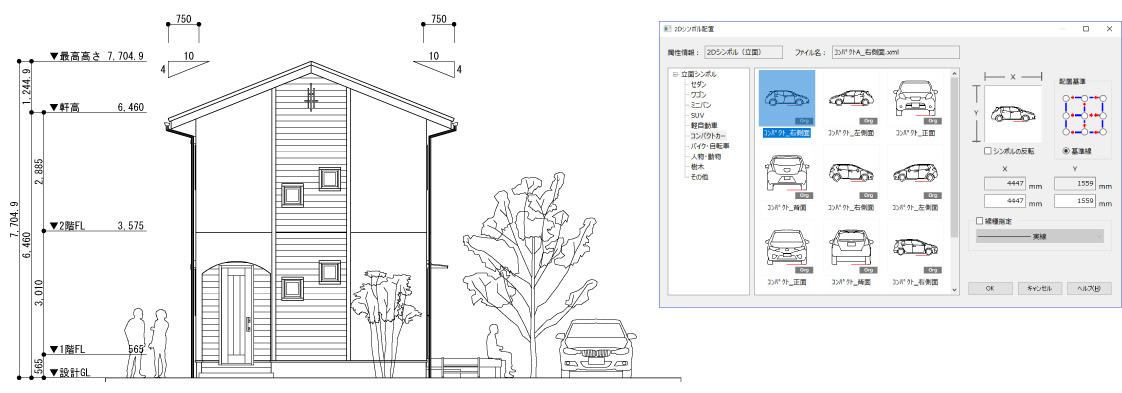Click the editable X size field

pos(1006,201)
